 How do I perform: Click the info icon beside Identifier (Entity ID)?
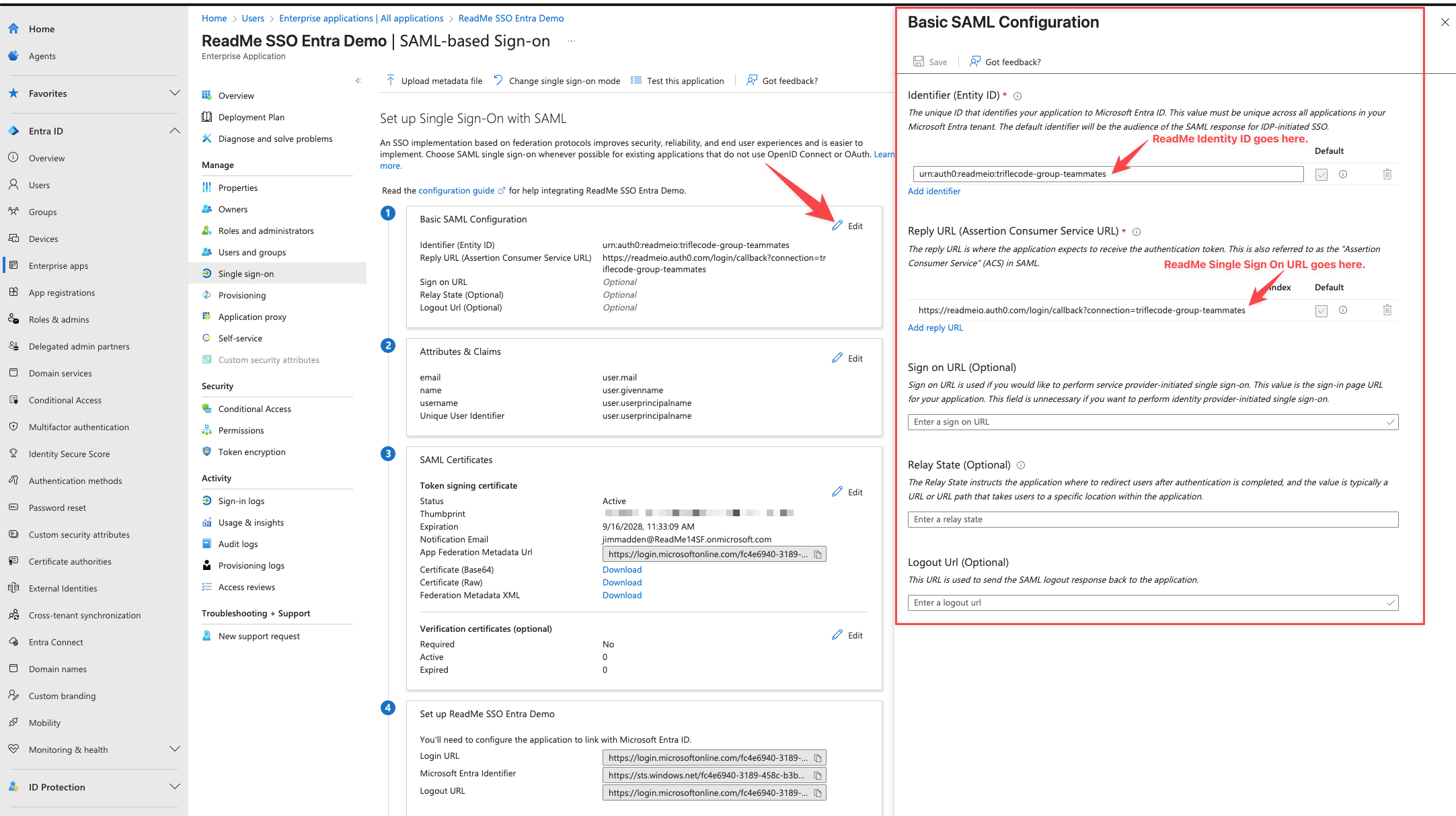pos(1018,96)
